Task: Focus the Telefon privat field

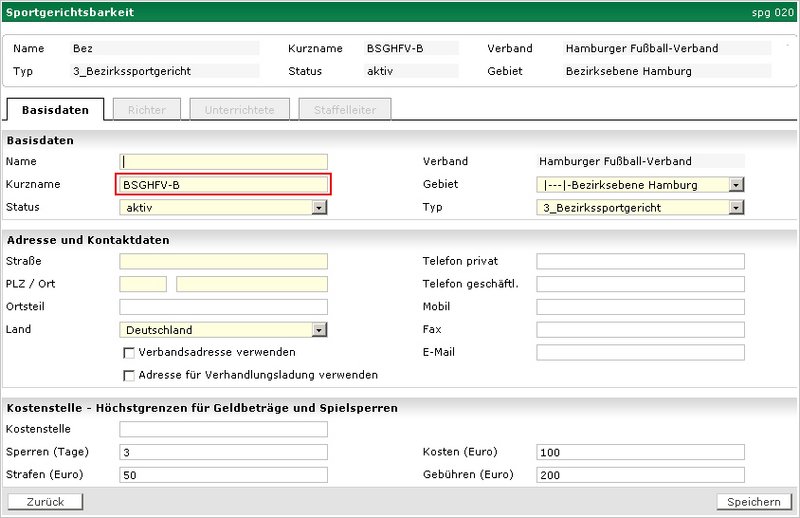Action: [640, 261]
